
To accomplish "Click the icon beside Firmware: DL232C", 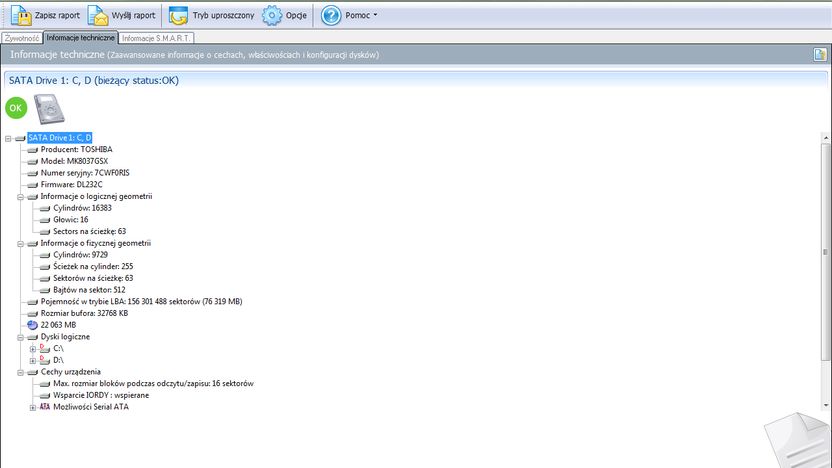I will pyautogui.click(x=32, y=185).
